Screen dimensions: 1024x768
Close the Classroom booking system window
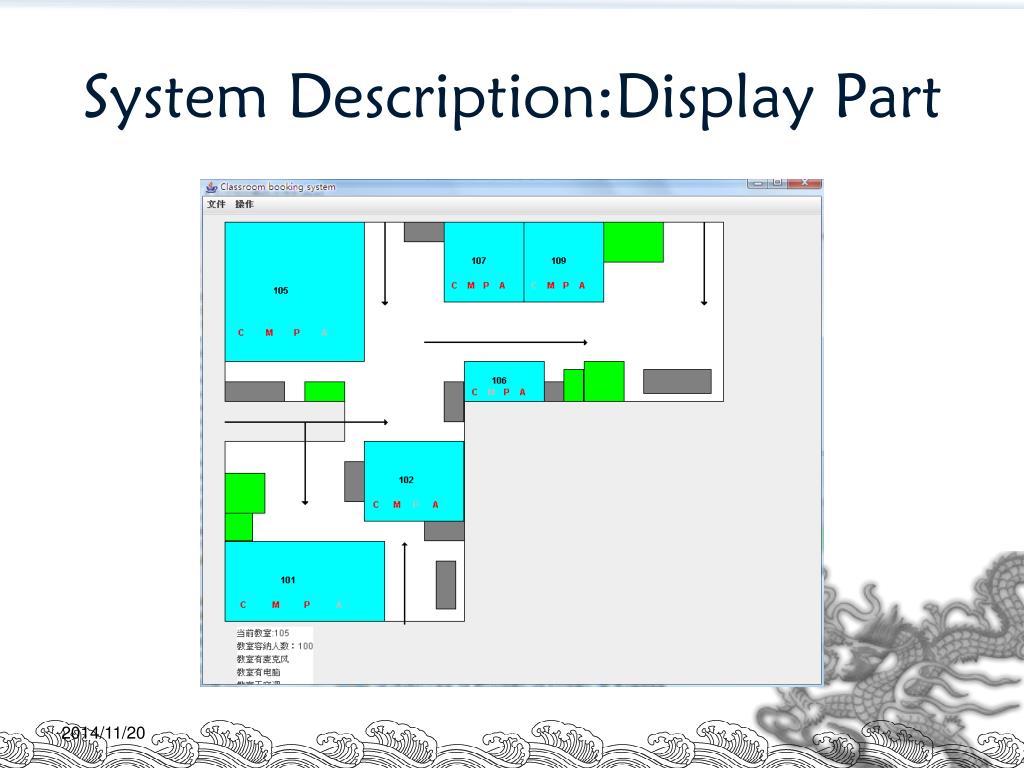[x=805, y=183]
